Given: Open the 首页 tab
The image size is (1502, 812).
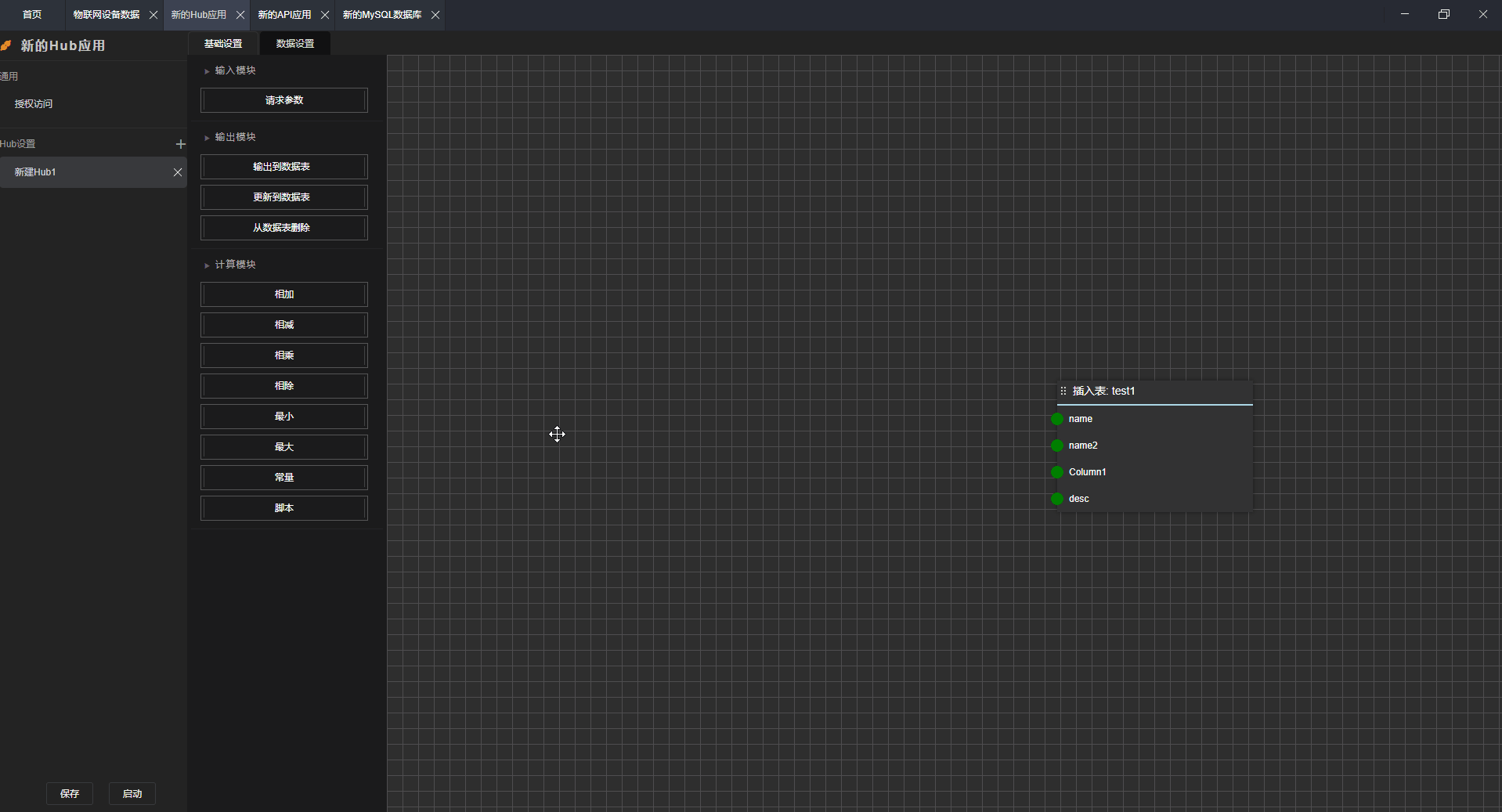Looking at the screenshot, I should click(x=32, y=15).
